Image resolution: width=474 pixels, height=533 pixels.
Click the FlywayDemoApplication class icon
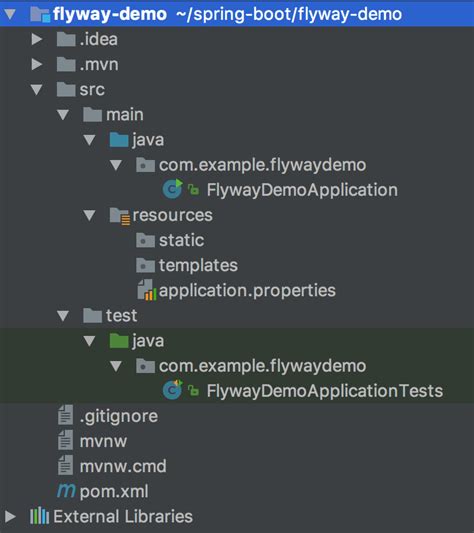tap(173, 189)
